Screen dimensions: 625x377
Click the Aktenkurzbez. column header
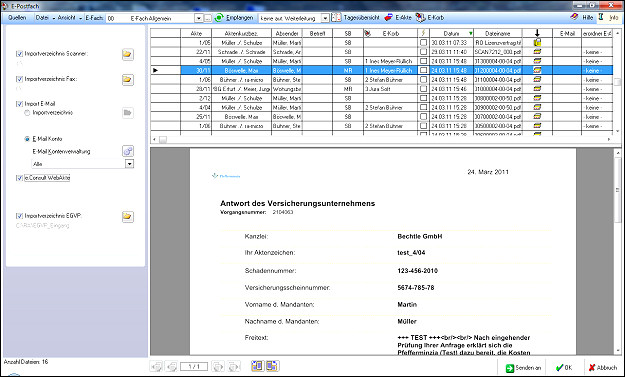[x=242, y=33]
